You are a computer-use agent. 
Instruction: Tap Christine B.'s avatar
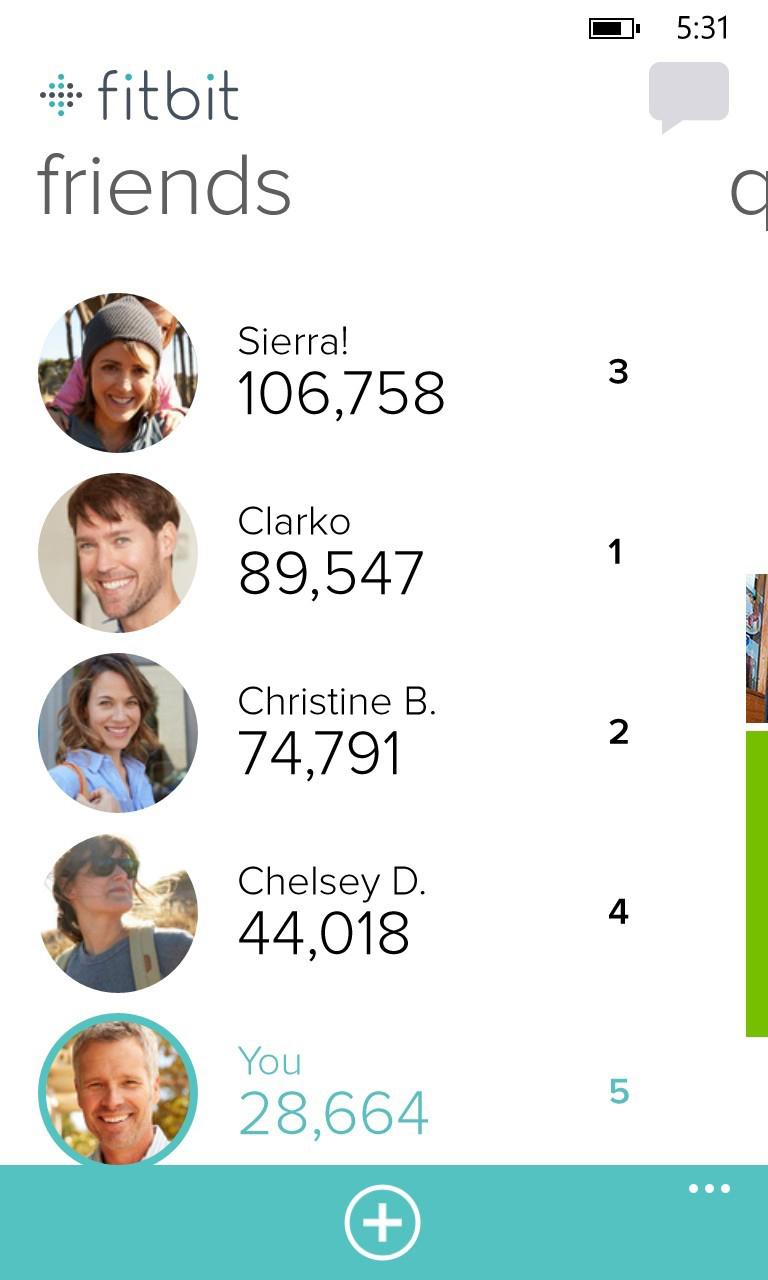click(x=118, y=733)
